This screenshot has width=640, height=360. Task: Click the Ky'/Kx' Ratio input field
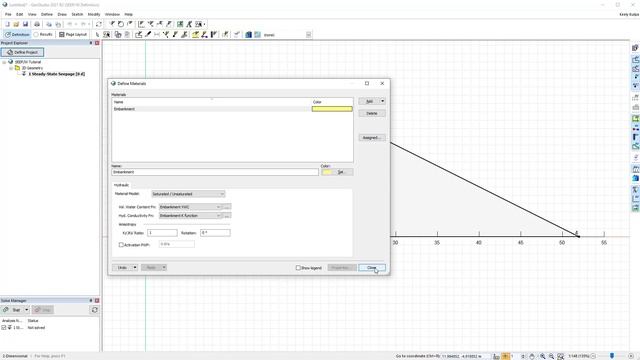162,233
